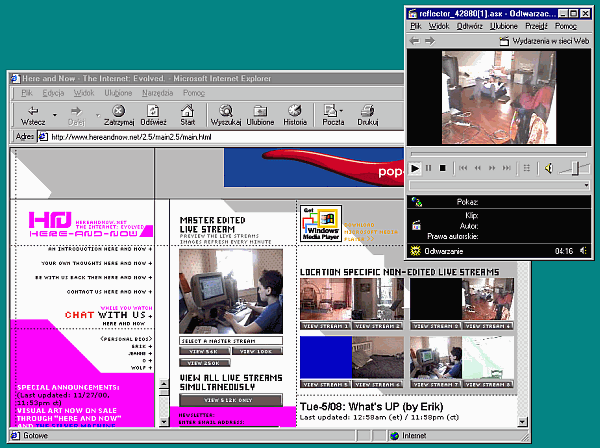
Task: Open the Pomoc menu in Internet Explorer
Action: coord(194,93)
